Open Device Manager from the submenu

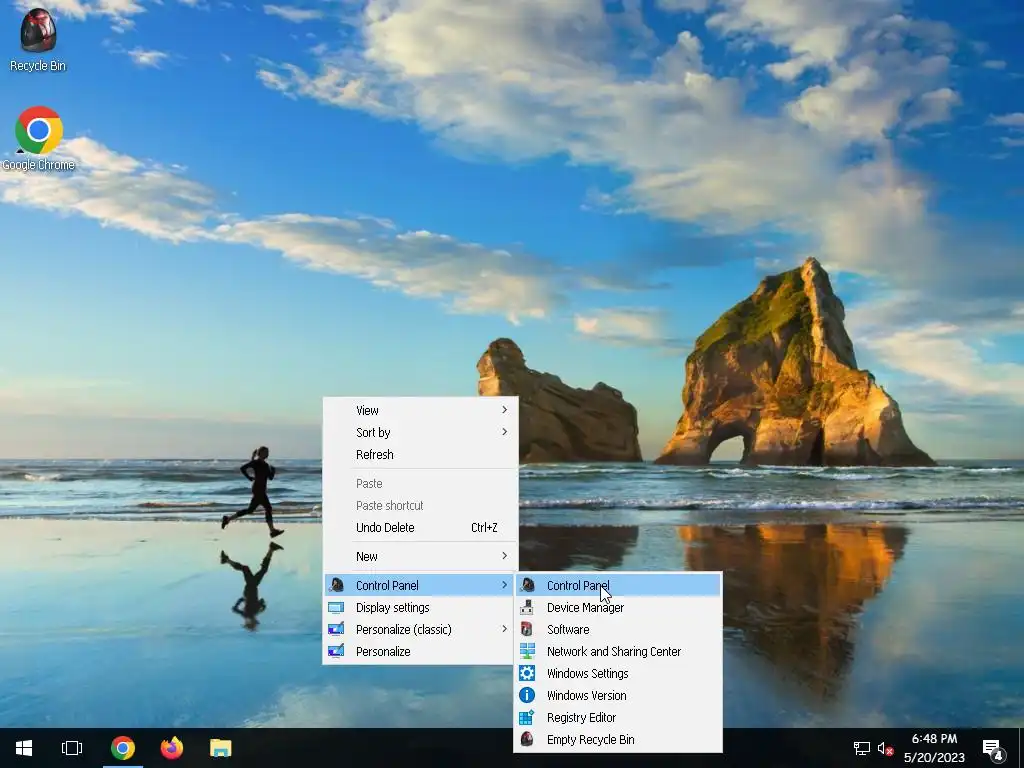coord(618,607)
